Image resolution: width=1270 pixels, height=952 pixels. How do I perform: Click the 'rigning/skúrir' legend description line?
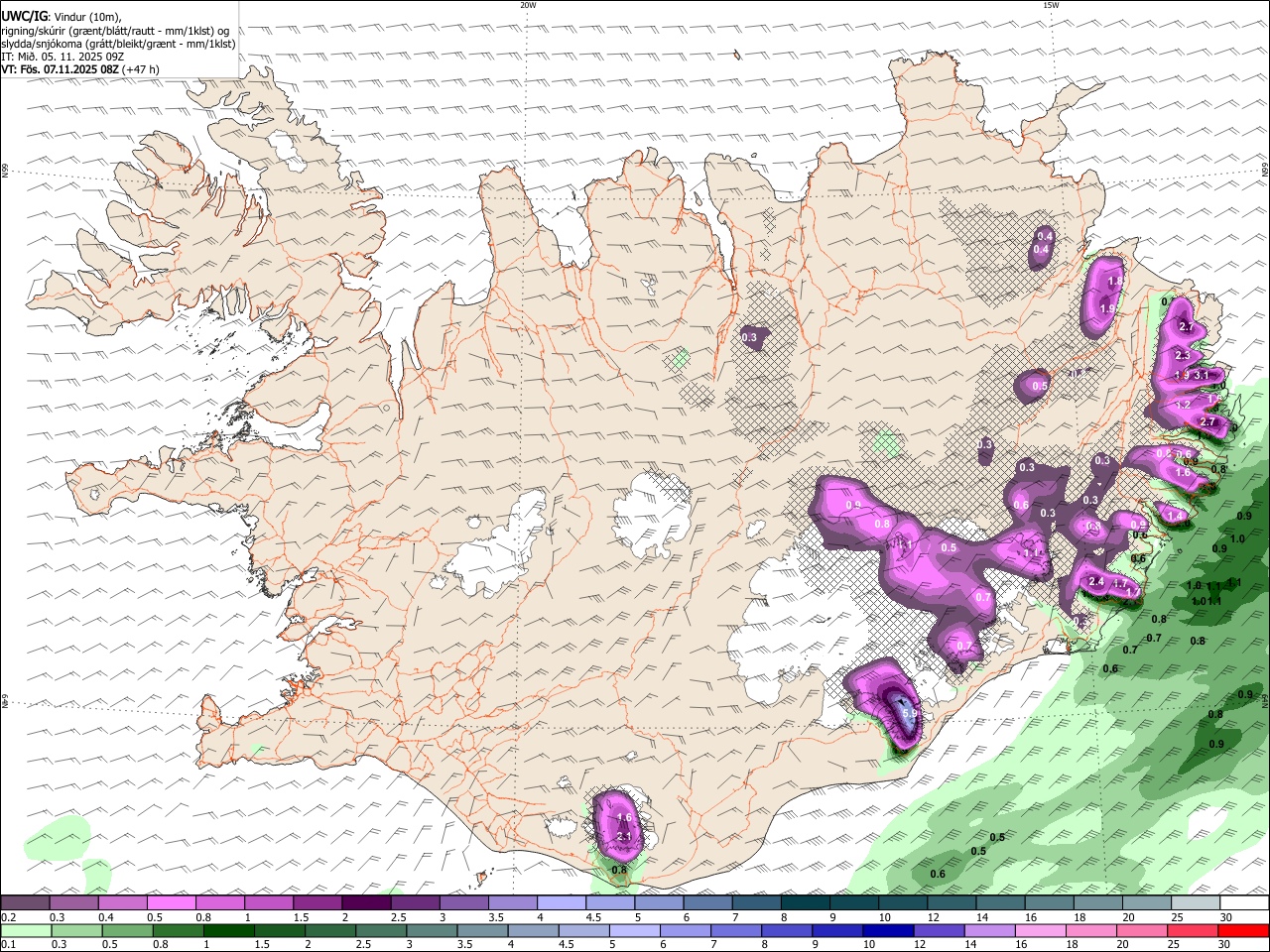115,30
